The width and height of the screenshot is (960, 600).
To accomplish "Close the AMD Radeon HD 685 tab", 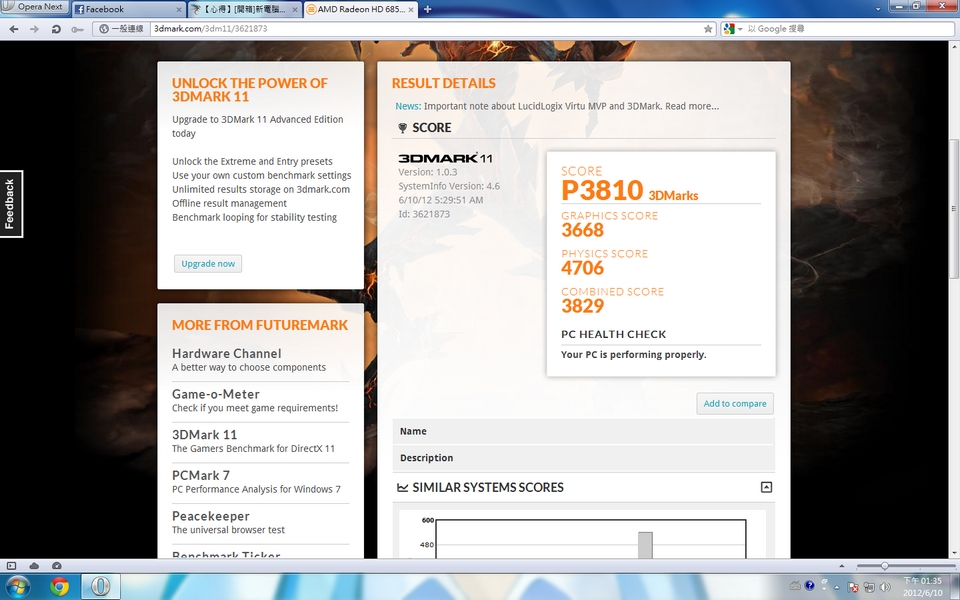I will tap(410, 10).
